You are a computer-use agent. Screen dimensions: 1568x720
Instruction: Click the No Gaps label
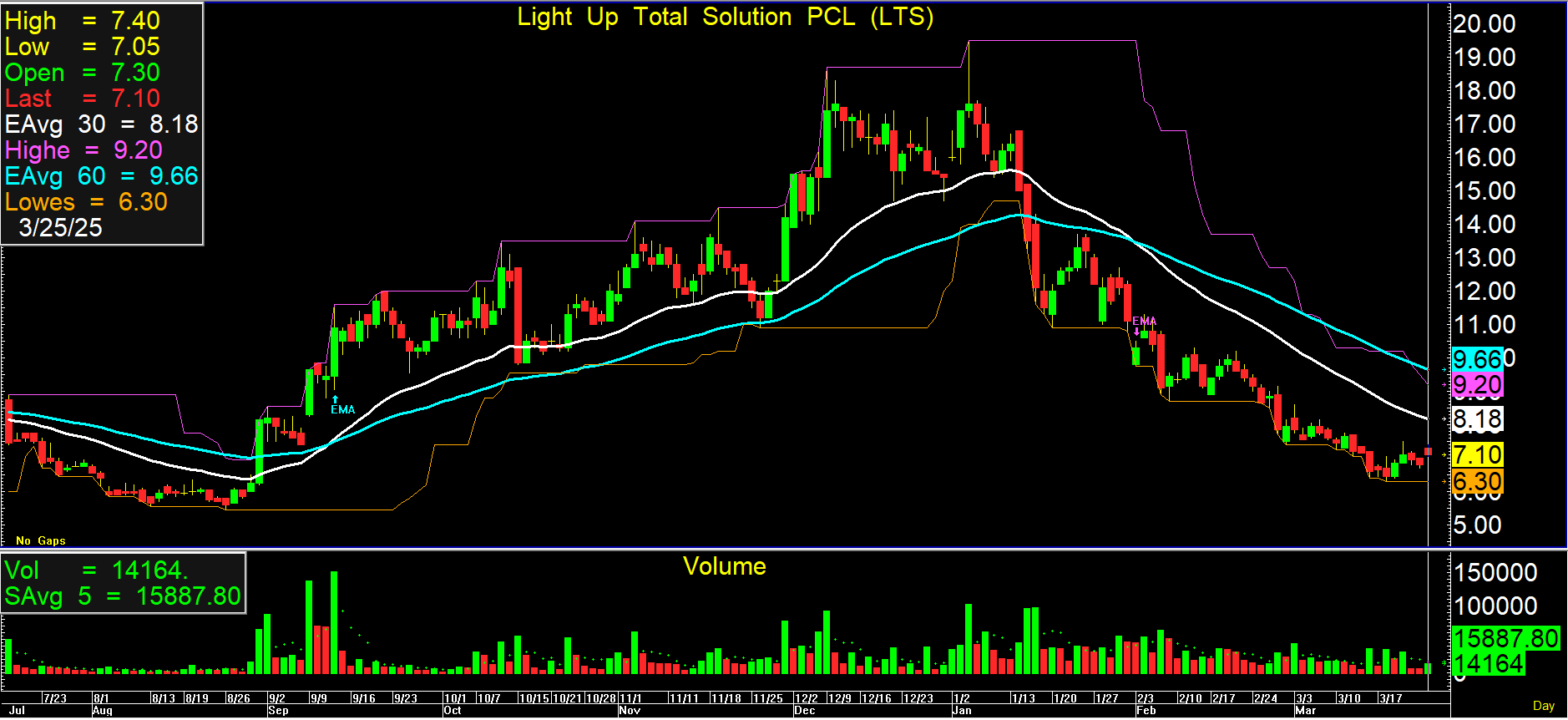[x=41, y=541]
